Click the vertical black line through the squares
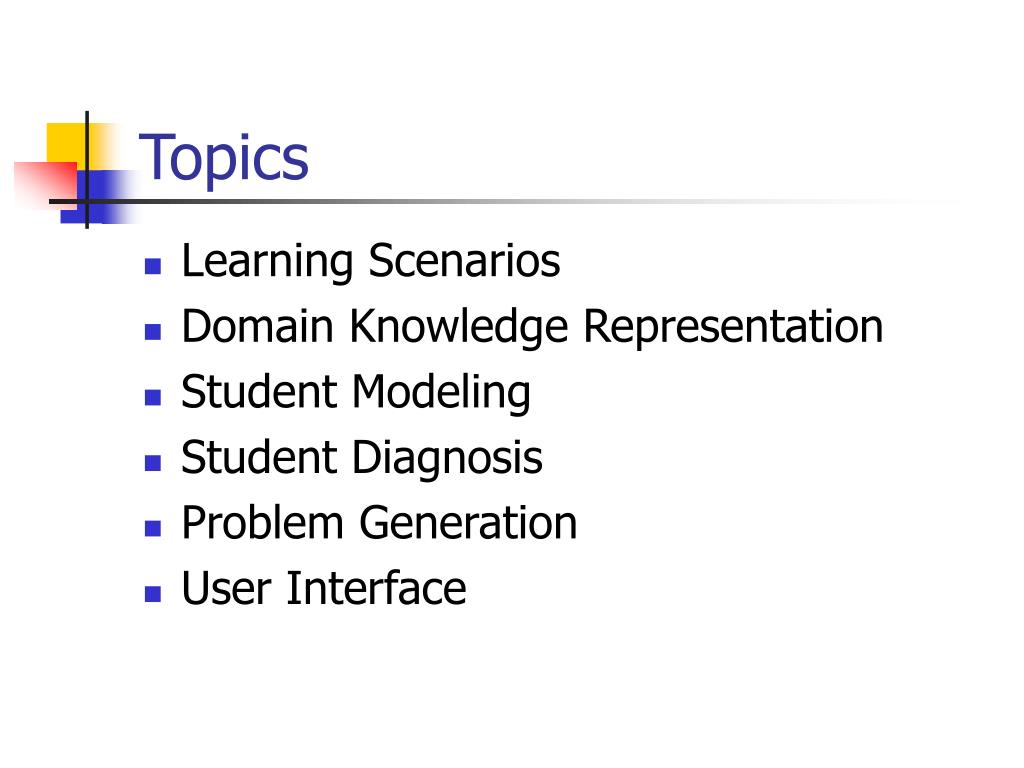Image resolution: width=1024 pixels, height=768 pixels. [87, 170]
